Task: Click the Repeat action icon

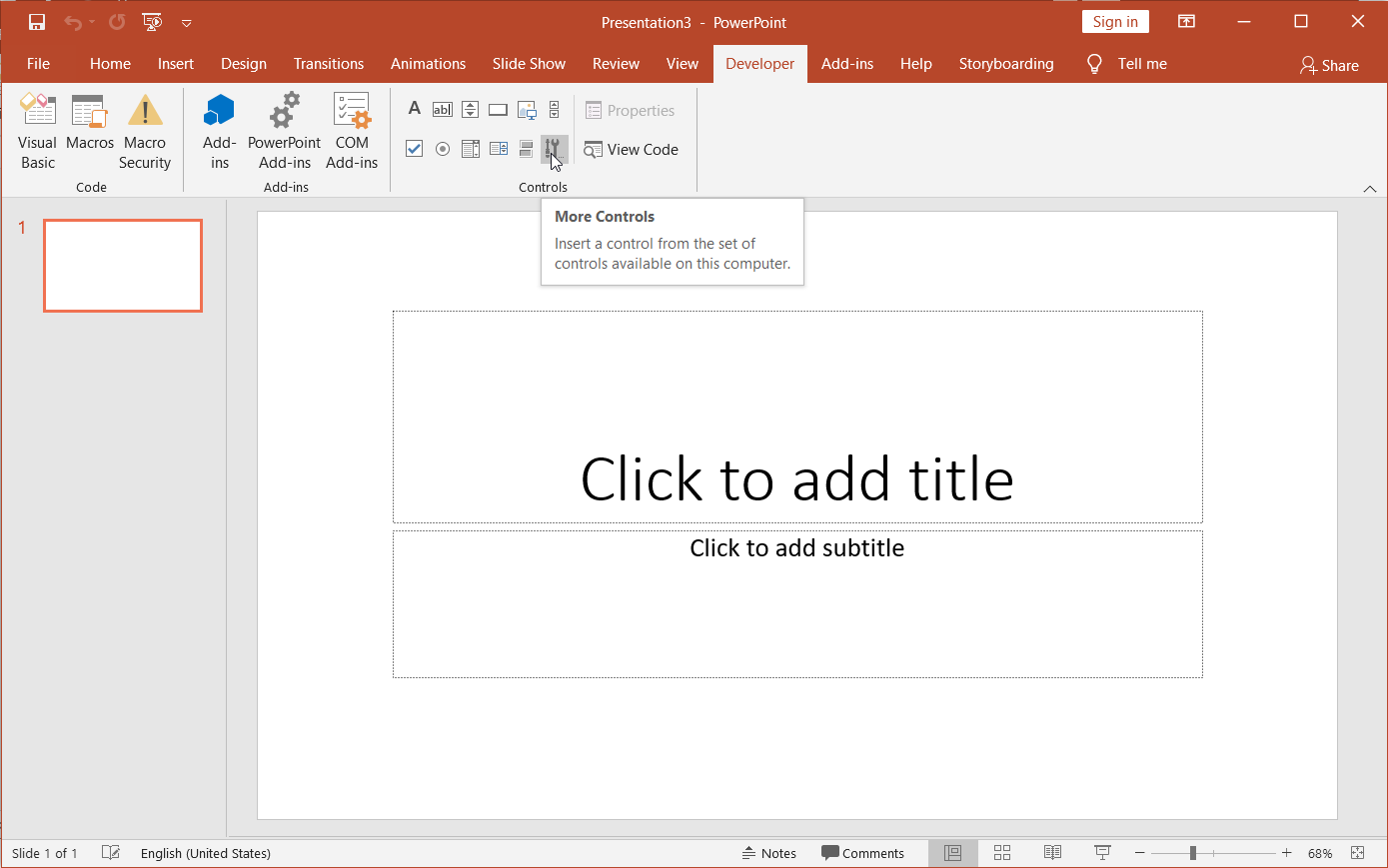Action: pyautogui.click(x=117, y=22)
